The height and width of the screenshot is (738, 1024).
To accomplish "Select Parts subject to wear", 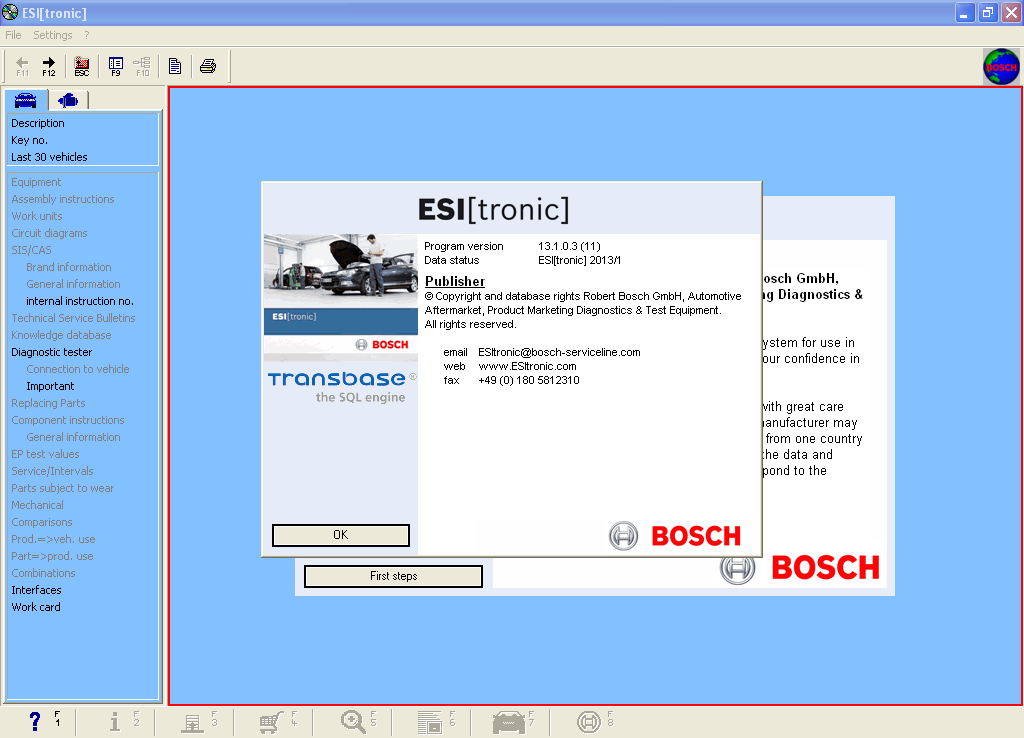I will click(x=63, y=488).
